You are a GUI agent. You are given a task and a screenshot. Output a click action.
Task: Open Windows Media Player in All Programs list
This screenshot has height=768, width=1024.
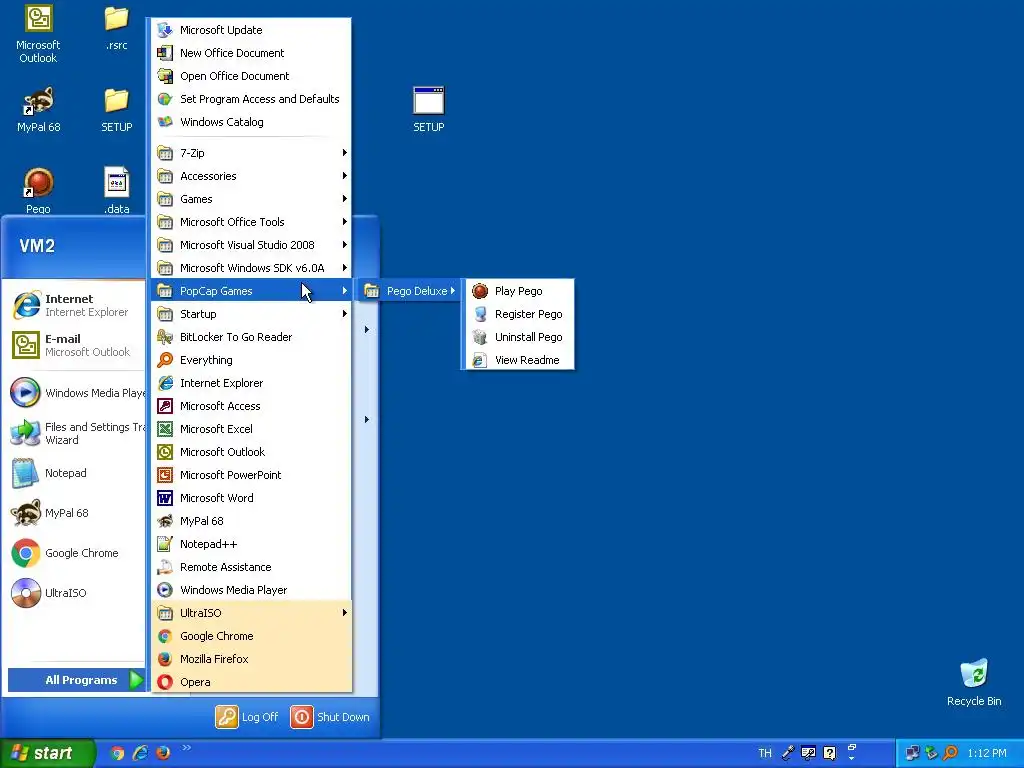(252, 590)
